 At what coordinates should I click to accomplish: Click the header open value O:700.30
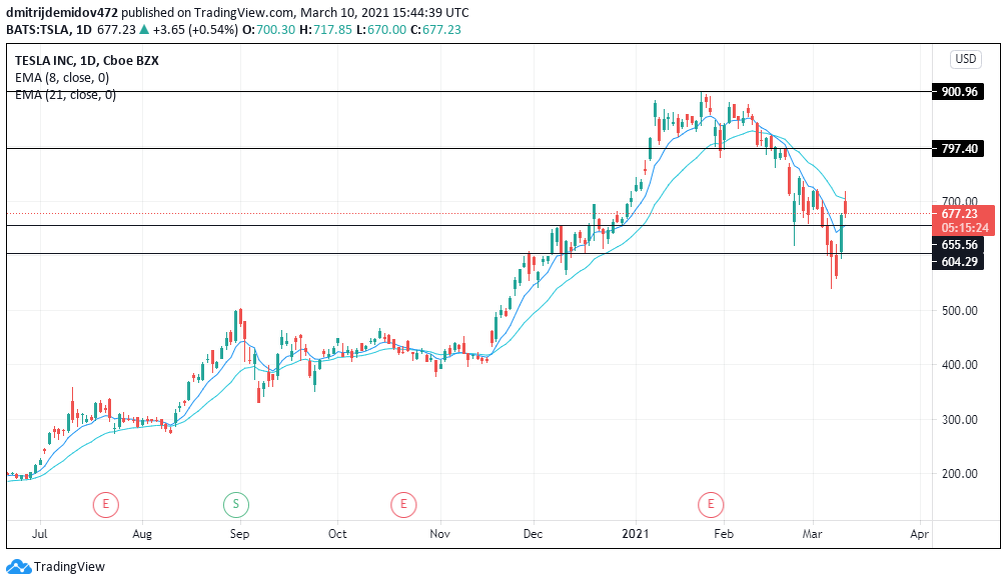pyautogui.click(x=269, y=30)
